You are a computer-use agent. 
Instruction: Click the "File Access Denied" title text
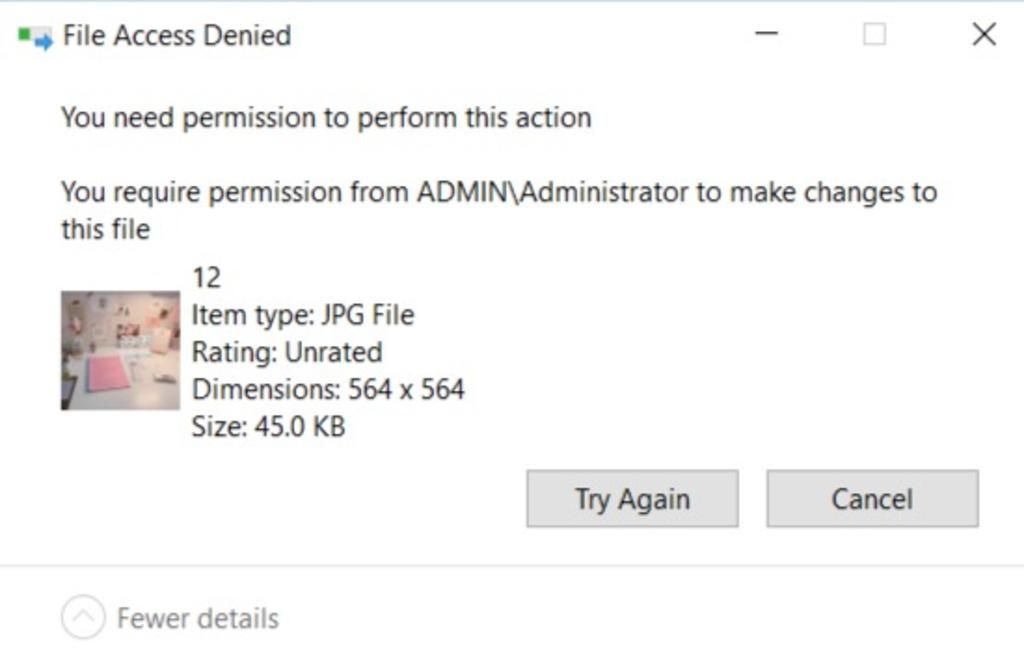[177, 36]
